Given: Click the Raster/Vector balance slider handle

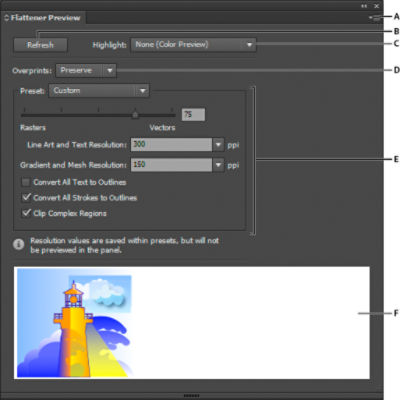Looking at the screenshot, I should 135,115.
